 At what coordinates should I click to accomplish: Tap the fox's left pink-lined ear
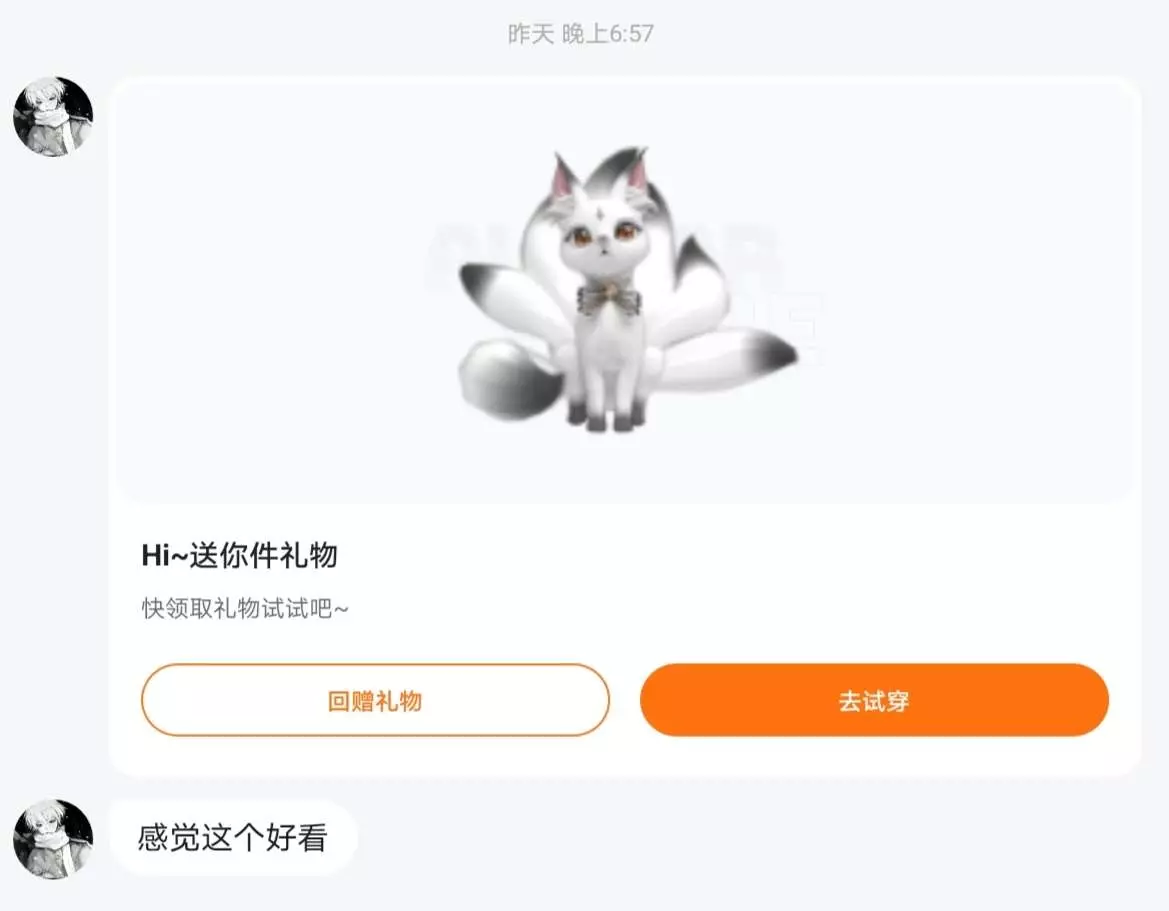[565, 177]
